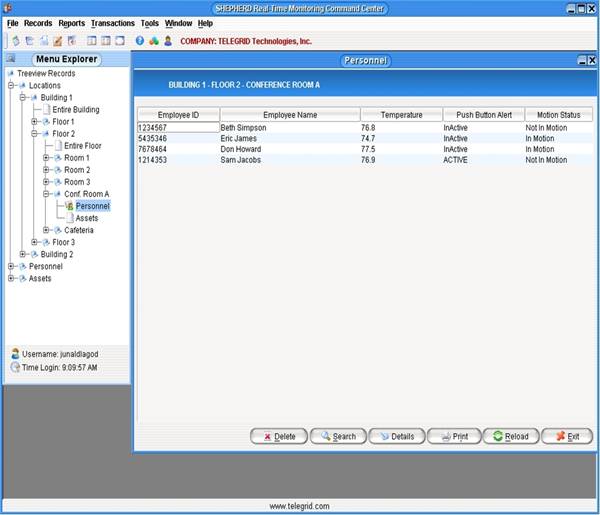The image size is (600, 515).
Task: Select the Assets item under Conf. Room A
Action: 87,218
